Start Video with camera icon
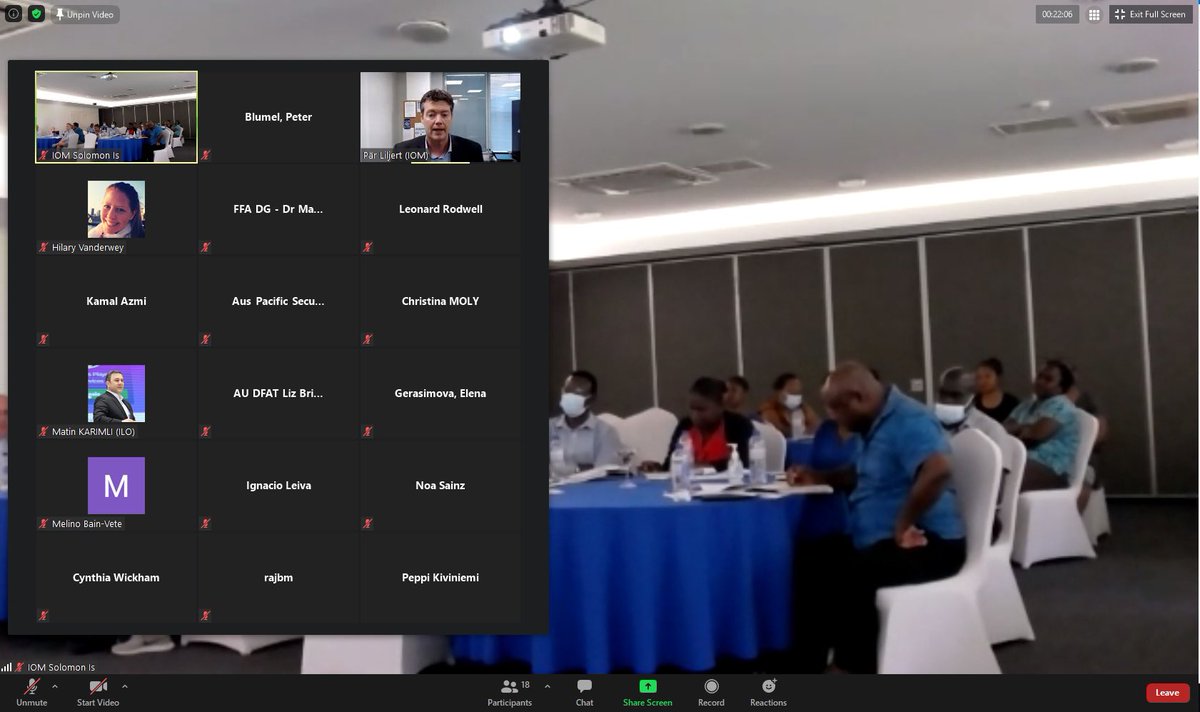Viewport: 1200px width, 712px height. pyautogui.click(x=98, y=692)
